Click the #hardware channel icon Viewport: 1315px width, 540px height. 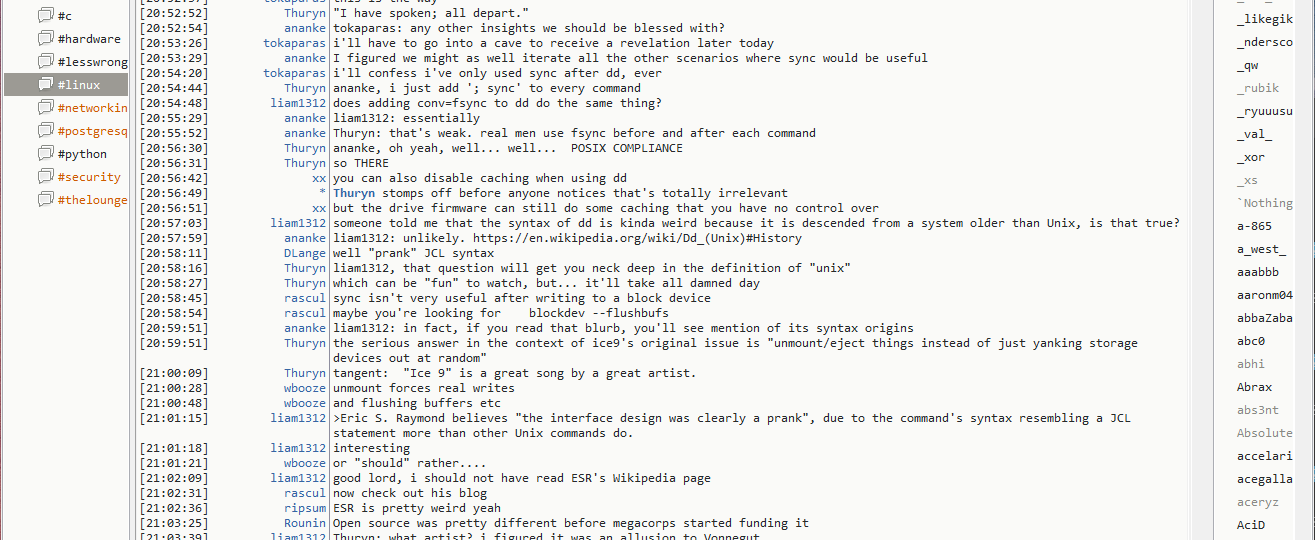[45, 39]
